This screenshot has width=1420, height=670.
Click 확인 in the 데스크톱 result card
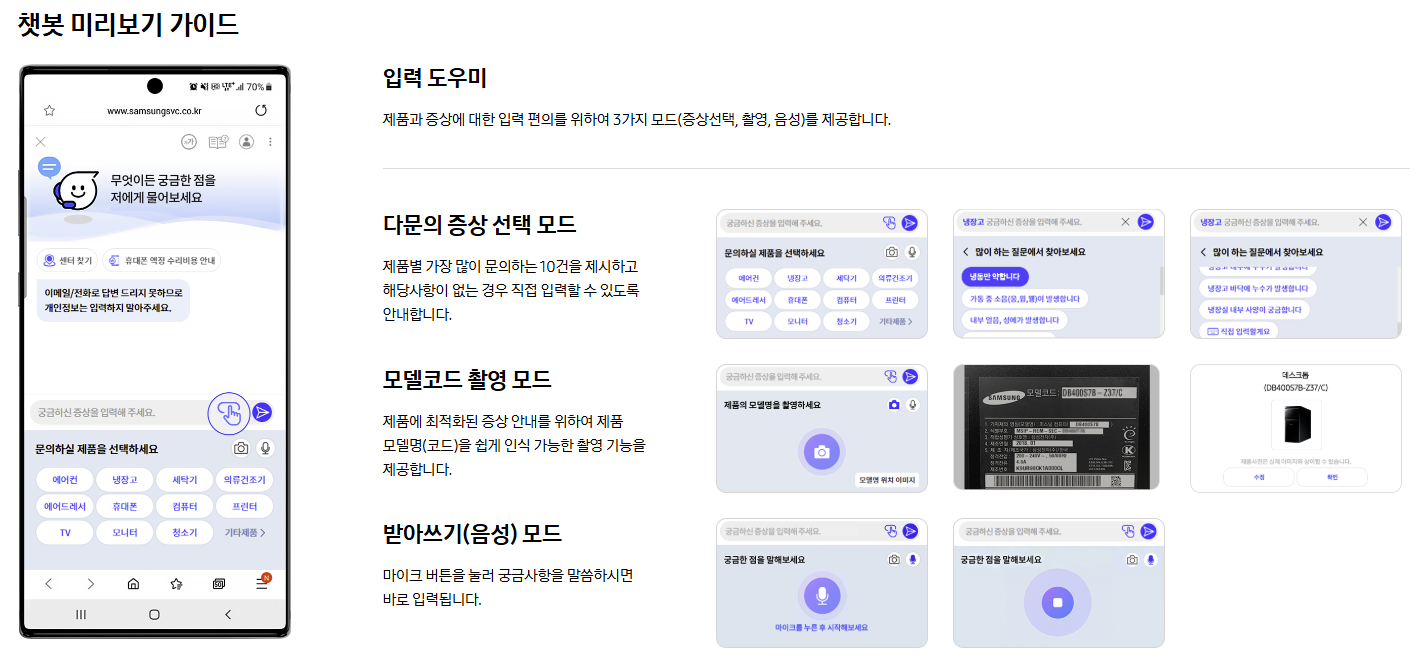1332,477
